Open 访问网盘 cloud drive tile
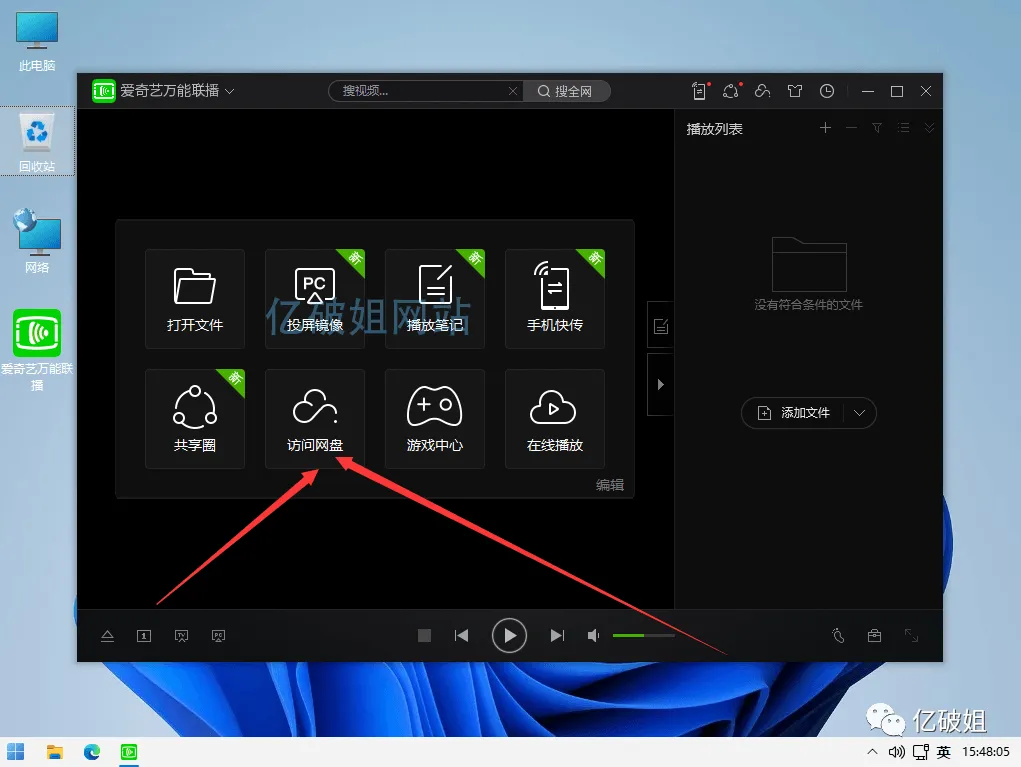The width and height of the screenshot is (1021, 767). pos(315,419)
